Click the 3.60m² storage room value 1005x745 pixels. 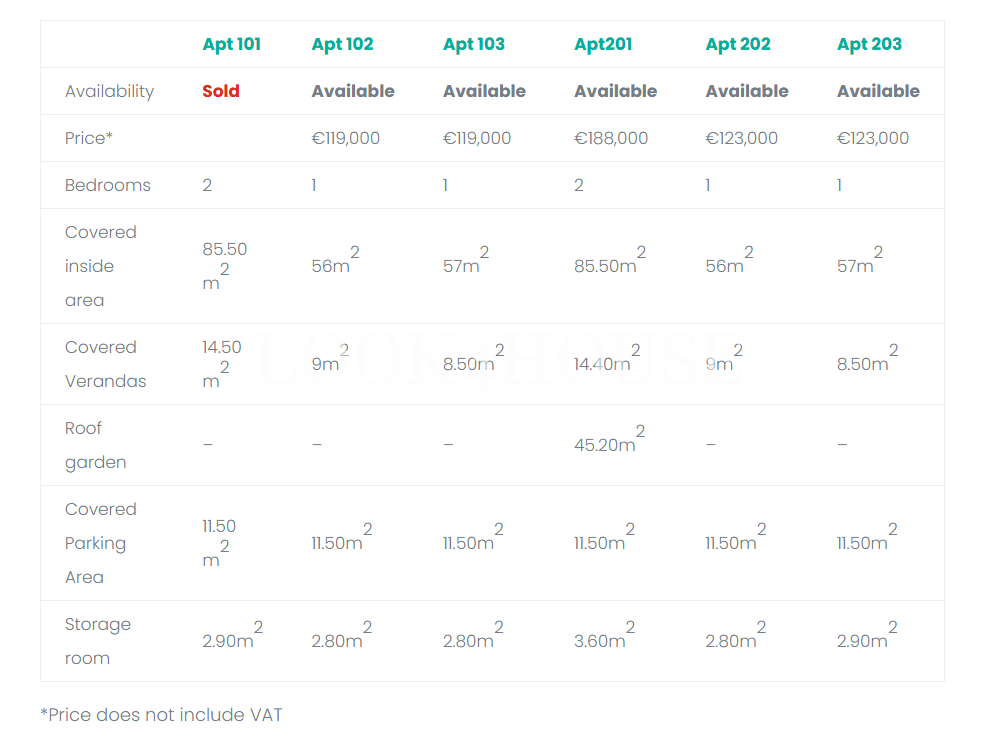click(x=604, y=635)
